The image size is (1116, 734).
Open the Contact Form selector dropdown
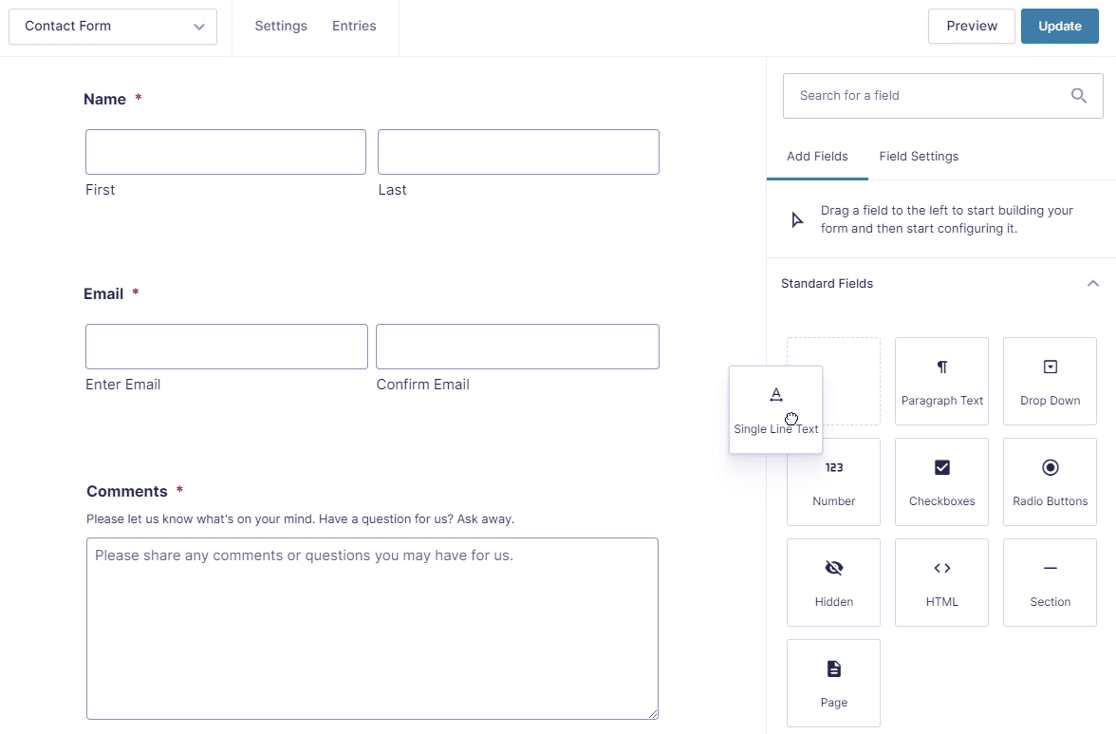pyautogui.click(x=112, y=26)
